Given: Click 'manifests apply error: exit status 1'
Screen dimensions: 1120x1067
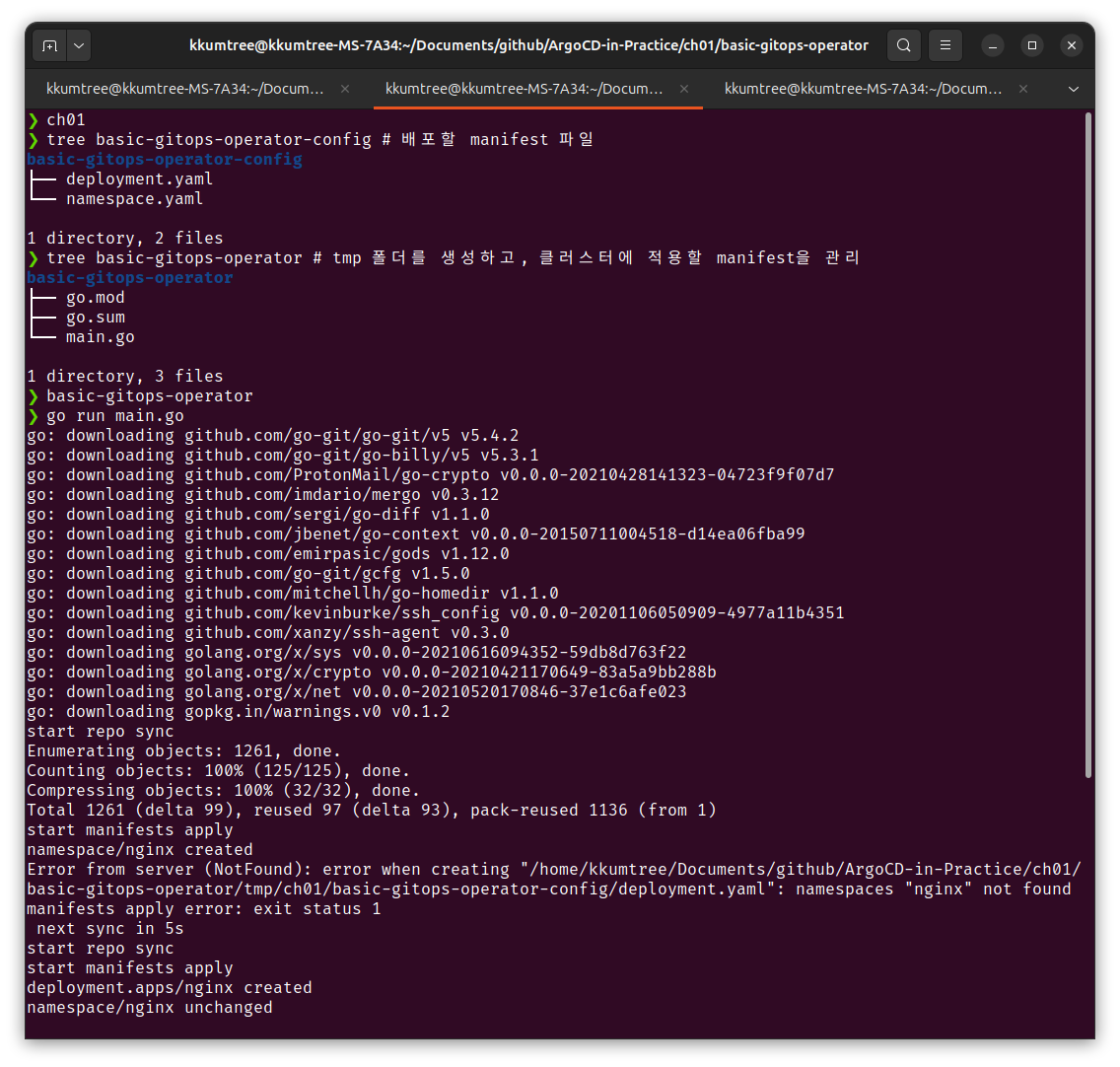Looking at the screenshot, I should 203,909.
